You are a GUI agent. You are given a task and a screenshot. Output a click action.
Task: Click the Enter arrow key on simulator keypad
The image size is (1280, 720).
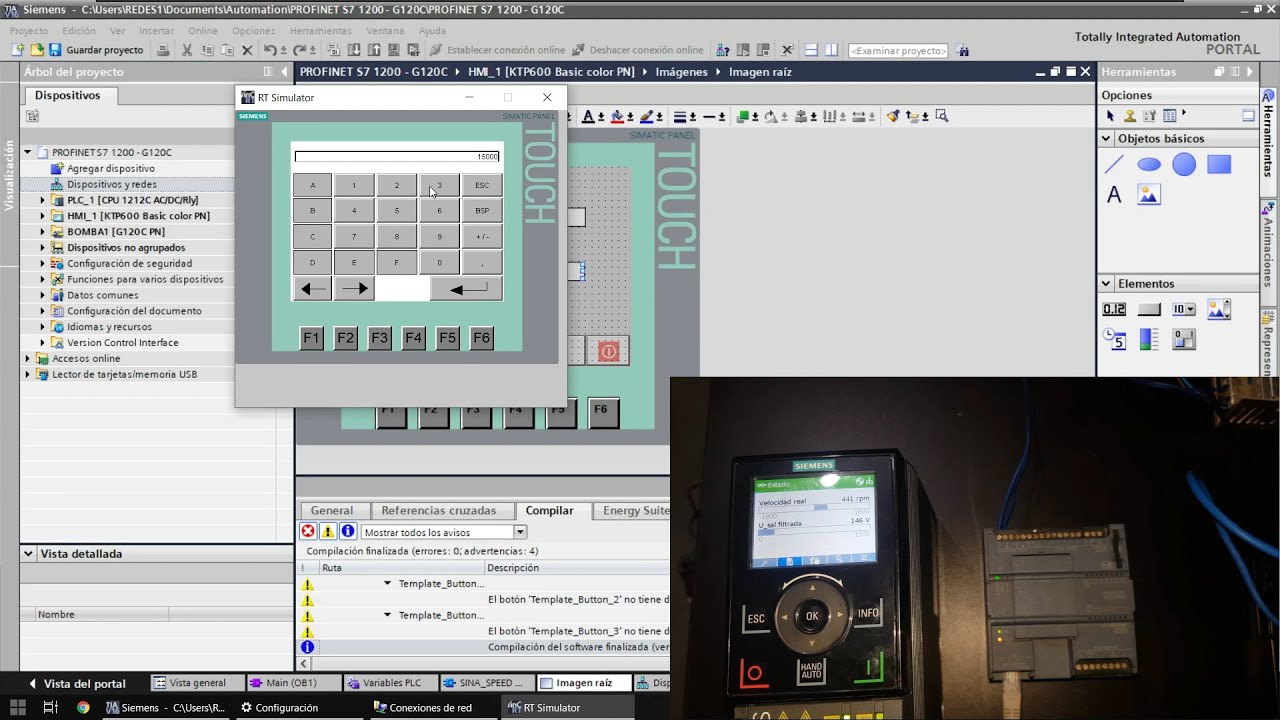(467, 289)
